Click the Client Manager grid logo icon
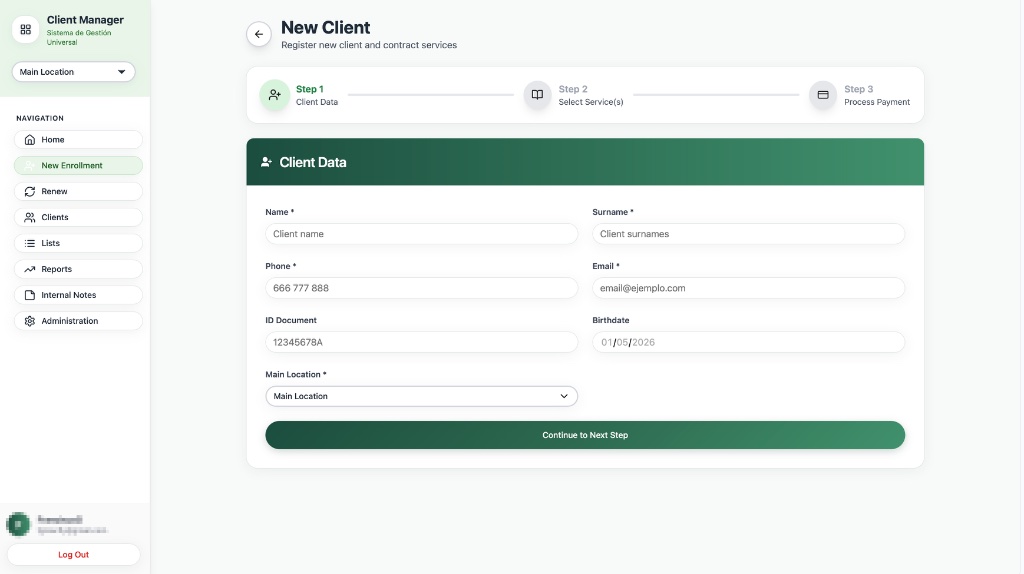Screen dimensions: 1024x574 tap(25, 29)
